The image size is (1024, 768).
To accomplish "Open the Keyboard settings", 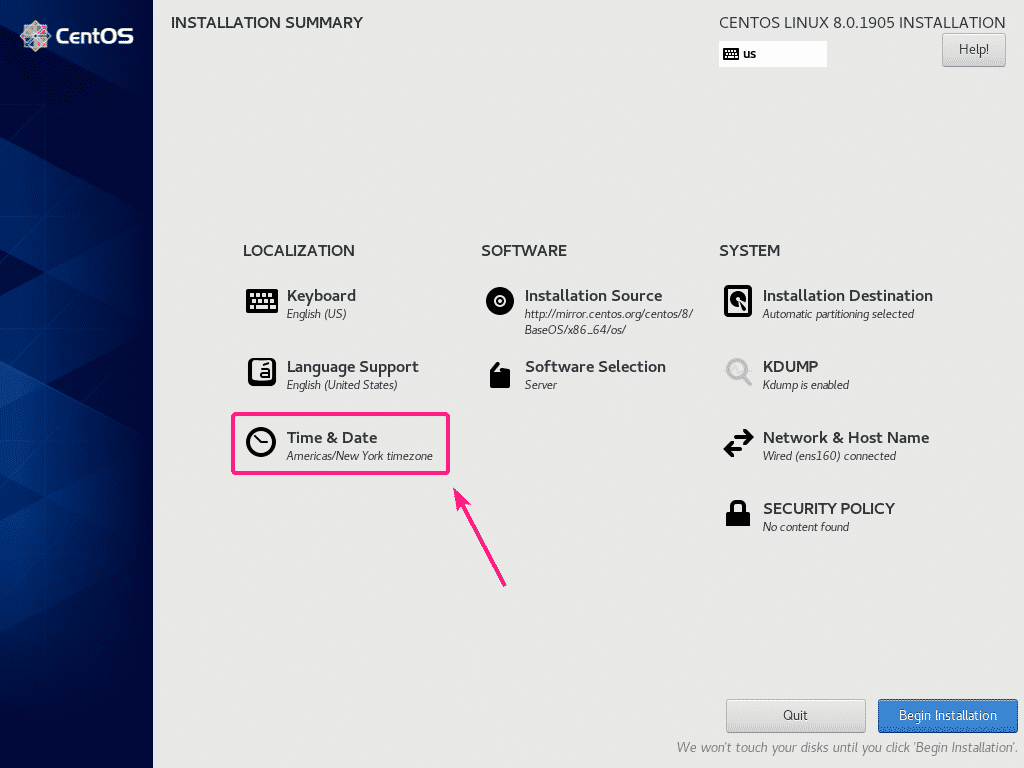I will click(301, 304).
